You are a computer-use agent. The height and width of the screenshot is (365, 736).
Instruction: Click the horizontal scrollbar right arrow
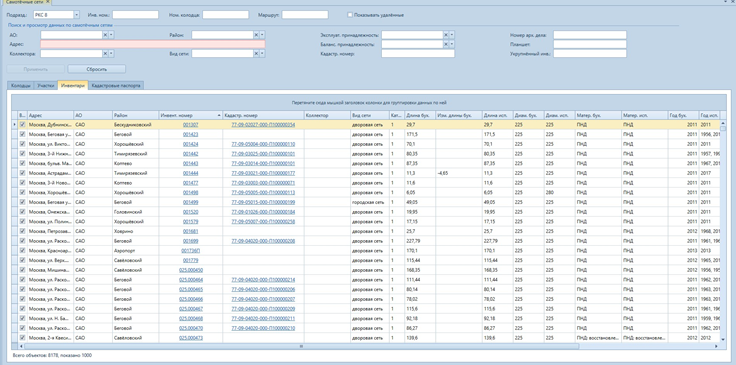coord(716,346)
